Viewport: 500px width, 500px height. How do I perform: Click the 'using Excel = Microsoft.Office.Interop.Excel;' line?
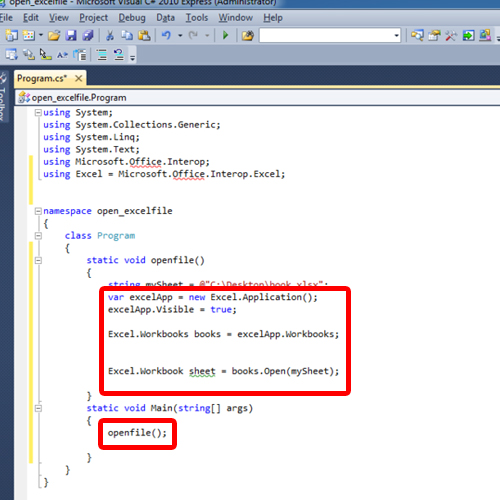164,174
